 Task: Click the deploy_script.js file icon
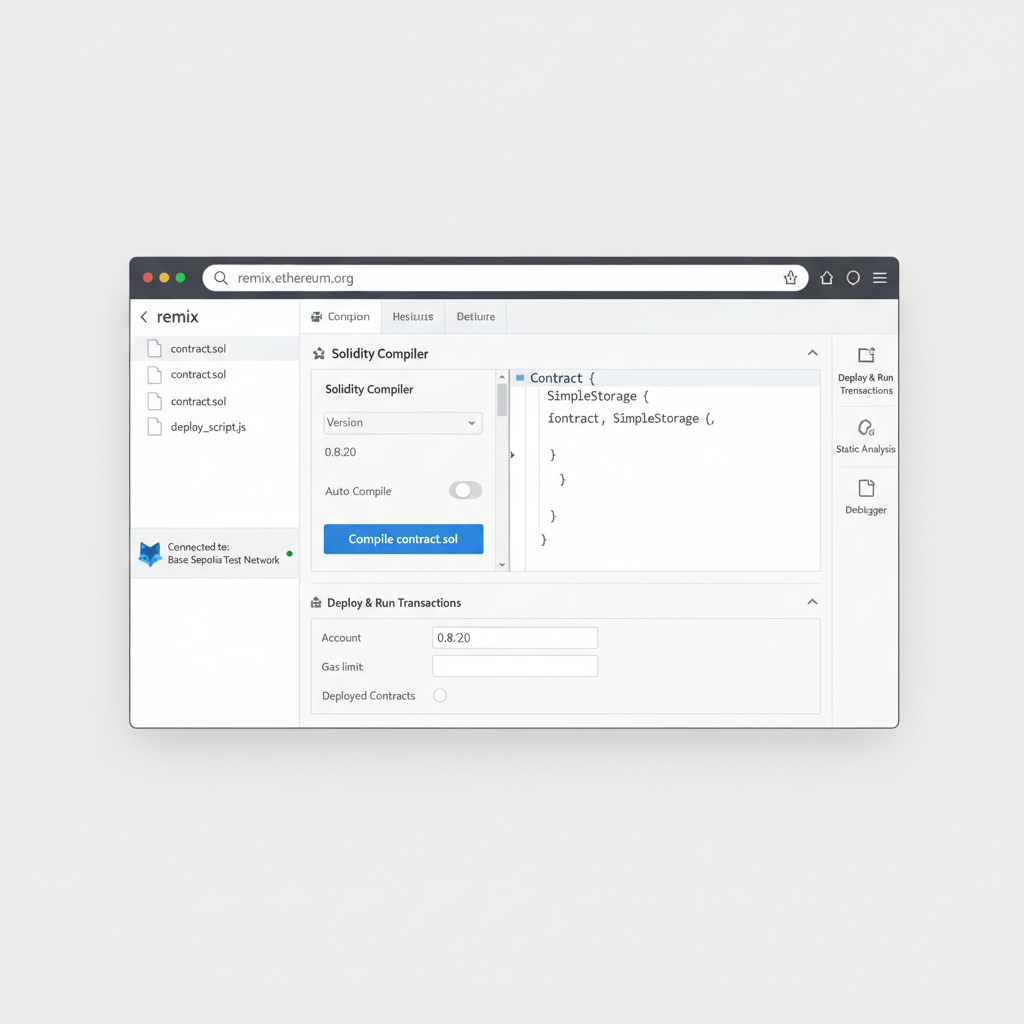pyautogui.click(x=155, y=427)
